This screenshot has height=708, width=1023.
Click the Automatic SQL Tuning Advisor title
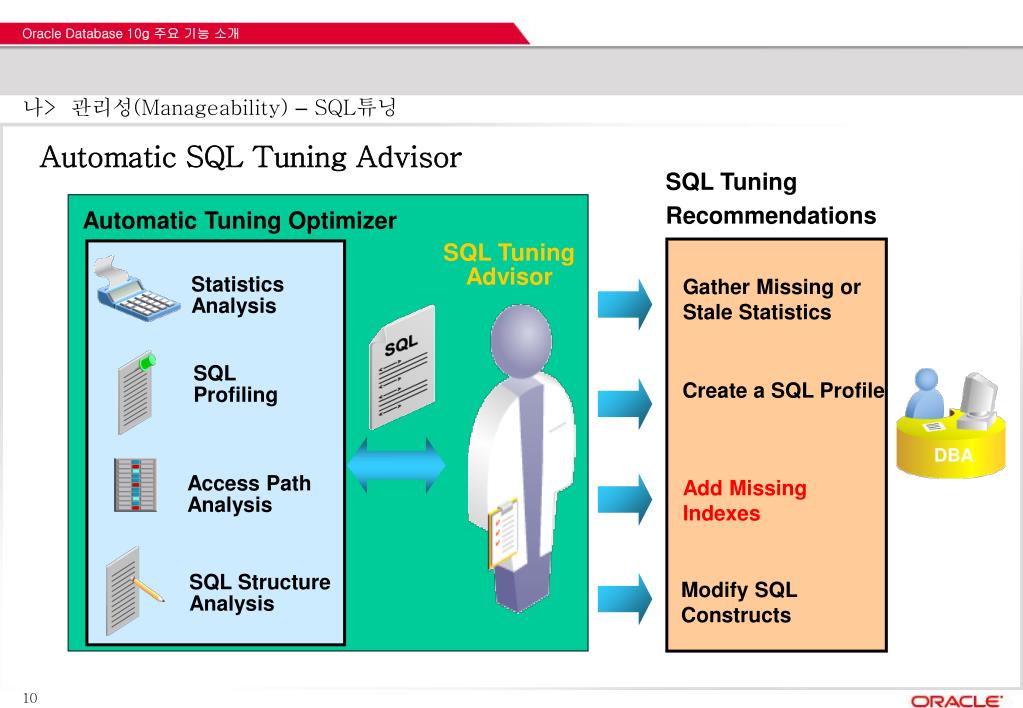click(251, 157)
